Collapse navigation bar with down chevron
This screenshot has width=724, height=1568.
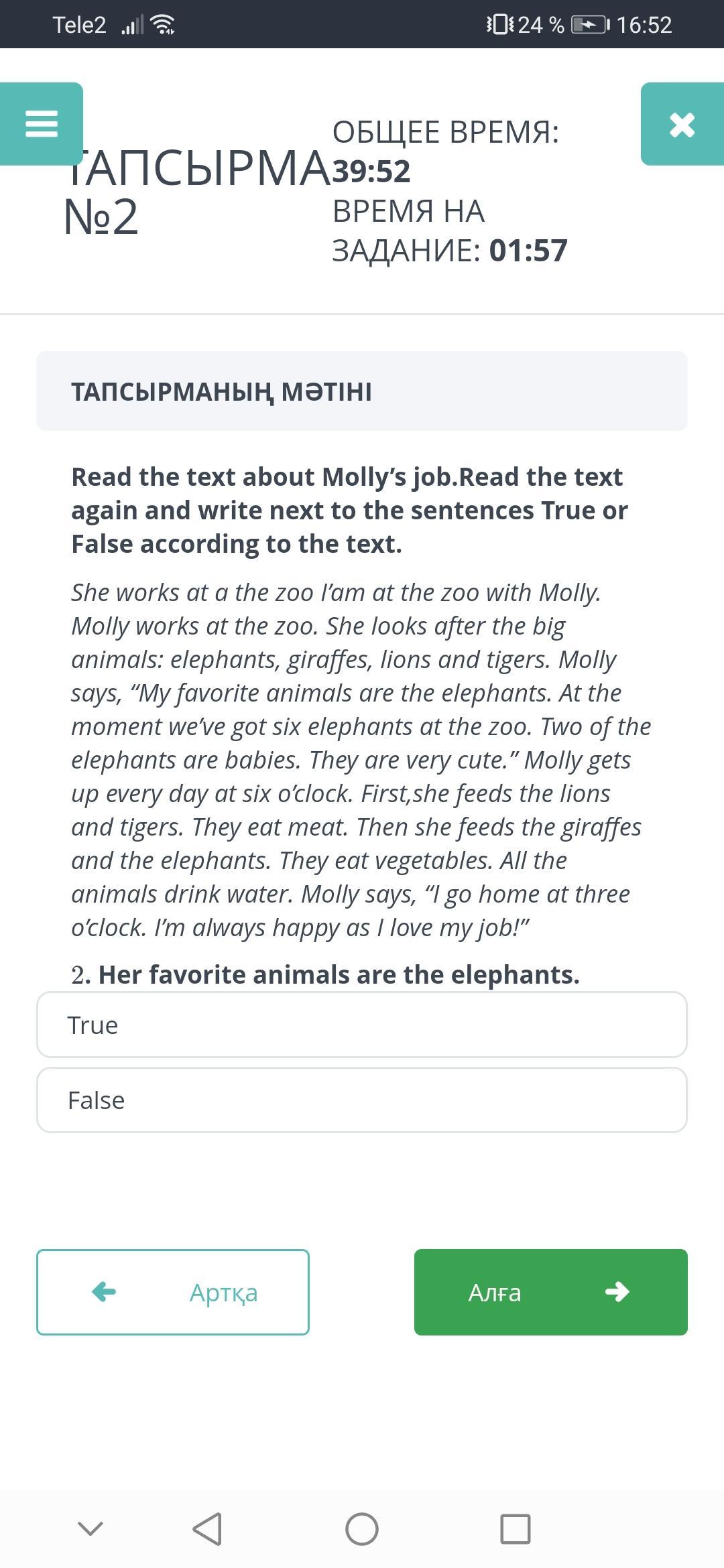pos(90,1528)
